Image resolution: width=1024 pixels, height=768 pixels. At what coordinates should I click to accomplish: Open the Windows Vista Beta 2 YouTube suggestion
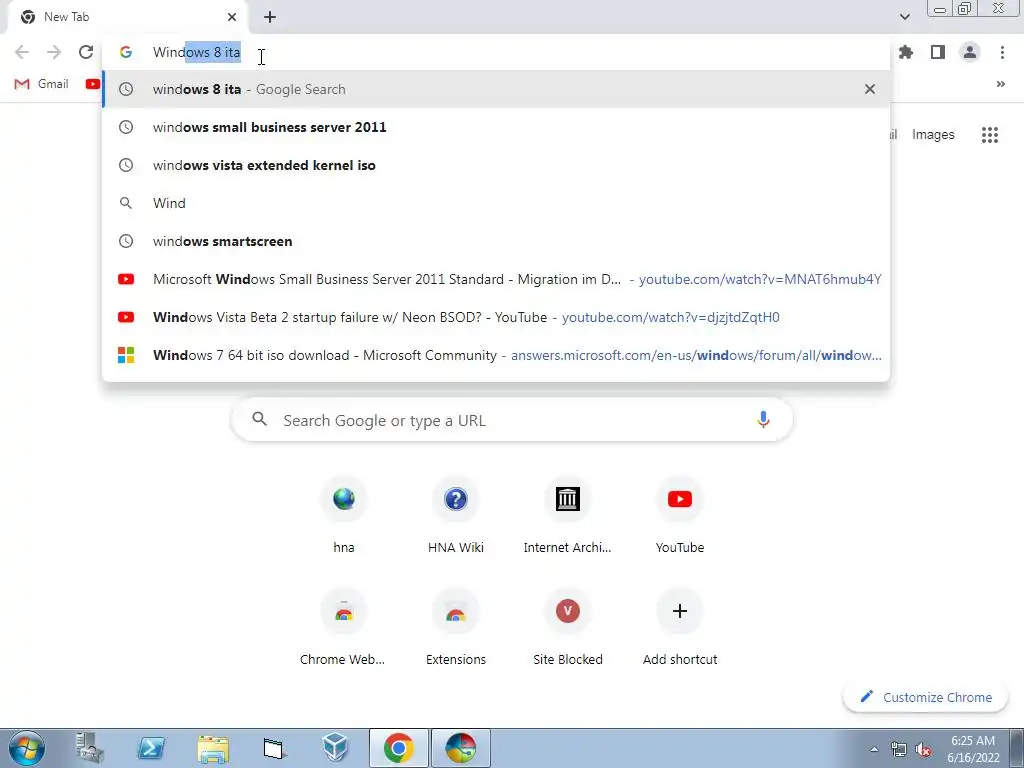pos(496,317)
